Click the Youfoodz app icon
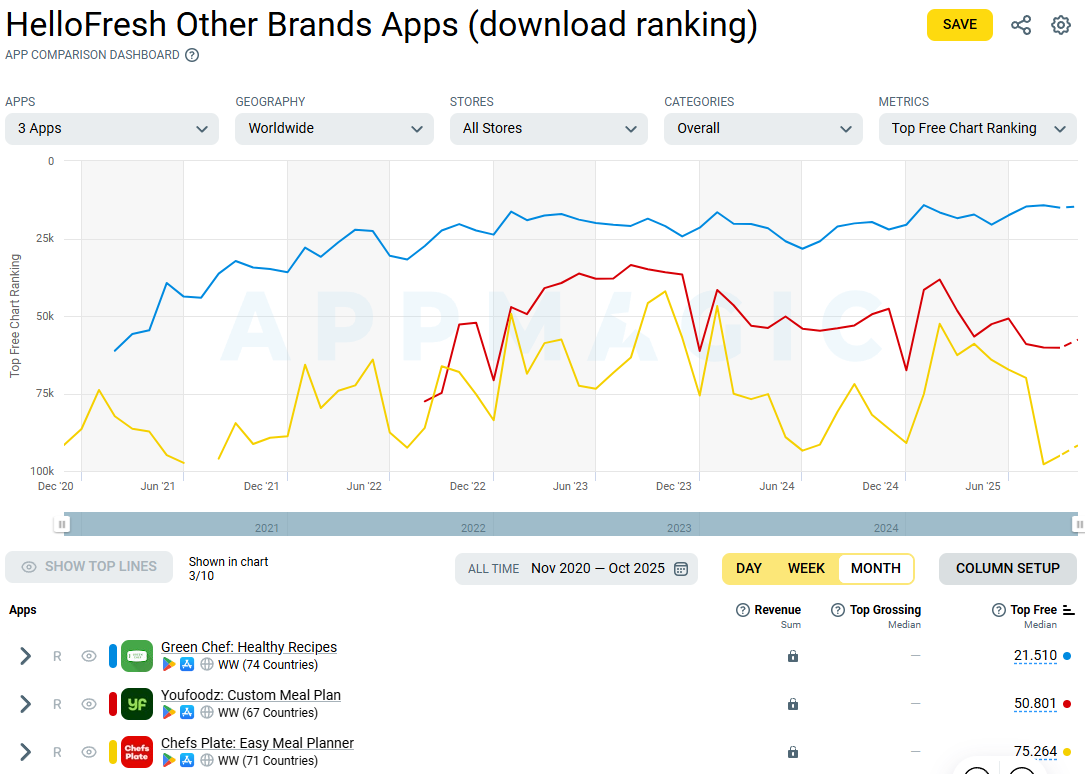The width and height of the screenshot is (1085, 774). (x=137, y=704)
